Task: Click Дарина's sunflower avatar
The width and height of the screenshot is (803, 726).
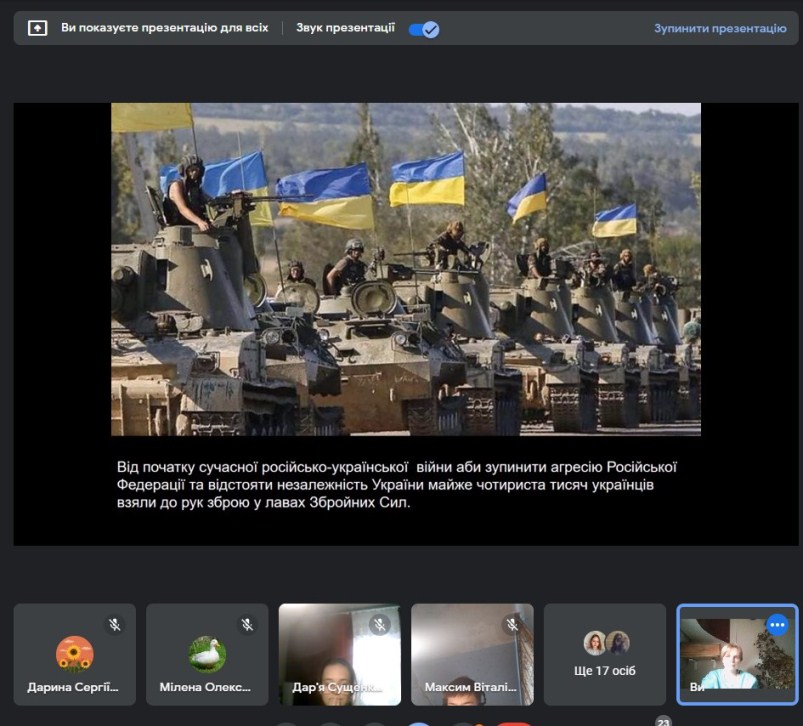Action: coord(74,654)
